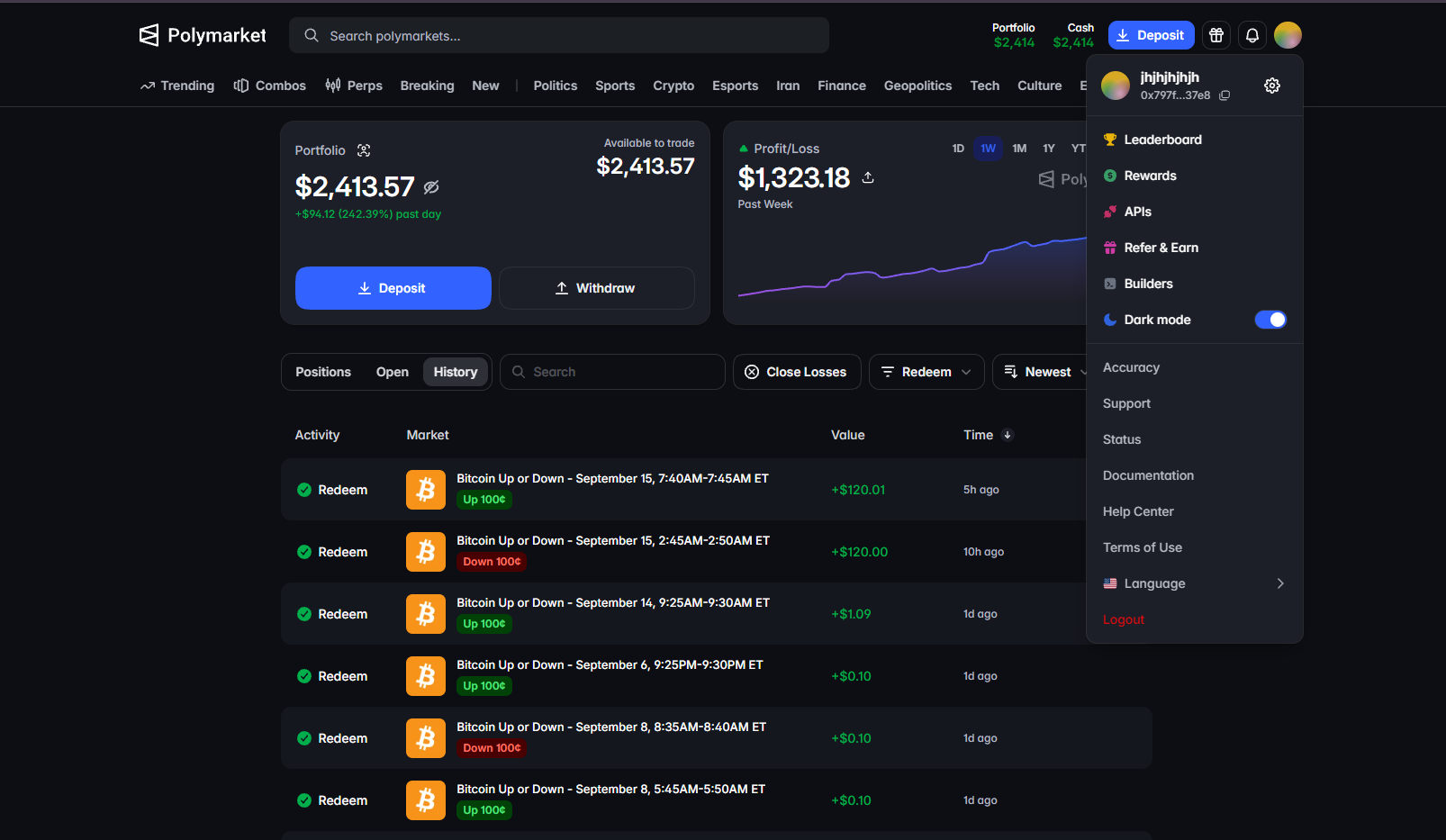Click the blue Deposit button in portfolio card
This screenshot has width=1446, height=840.
click(x=393, y=288)
